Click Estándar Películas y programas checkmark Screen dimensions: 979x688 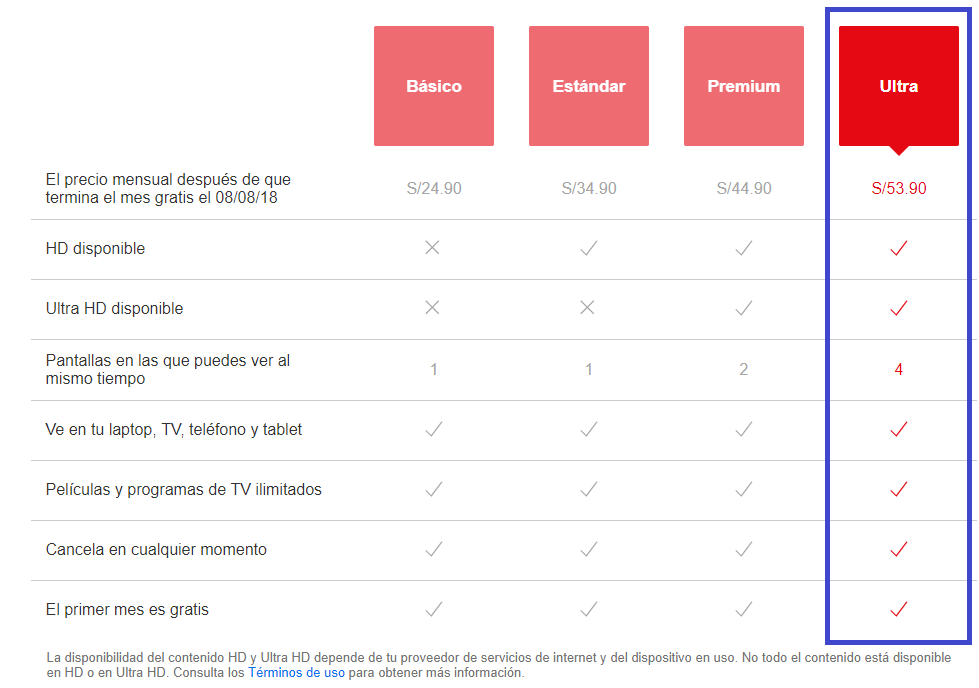coord(589,489)
